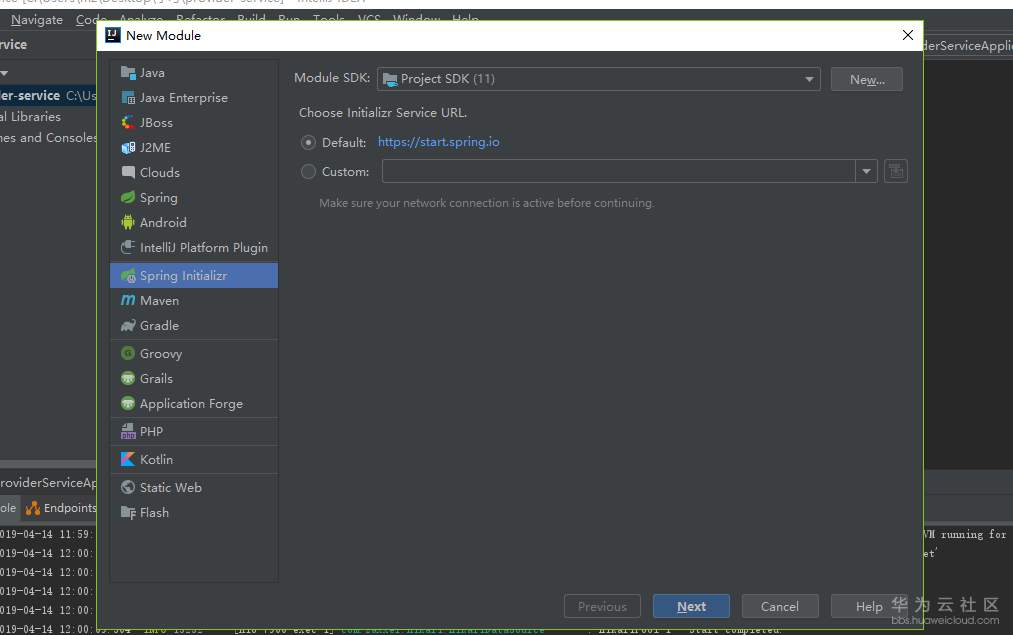Select the Kotlin module icon
Image resolution: width=1013 pixels, height=635 pixels.
point(128,459)
